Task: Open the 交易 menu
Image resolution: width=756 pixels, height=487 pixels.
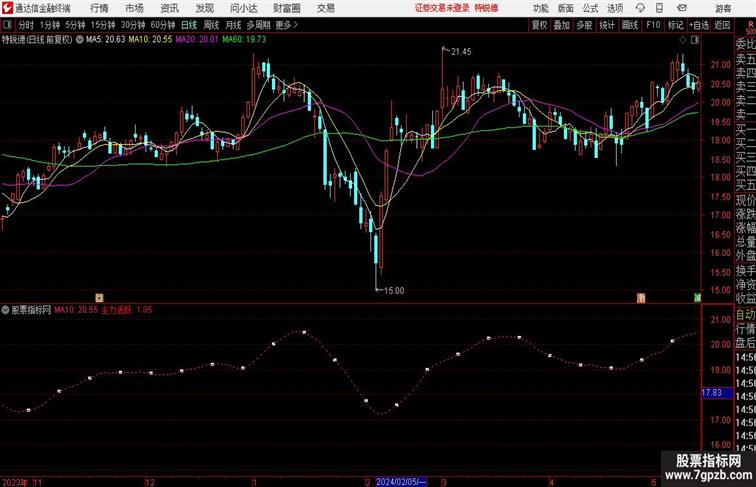Action: pyautogui.click(x=325, y=8)
